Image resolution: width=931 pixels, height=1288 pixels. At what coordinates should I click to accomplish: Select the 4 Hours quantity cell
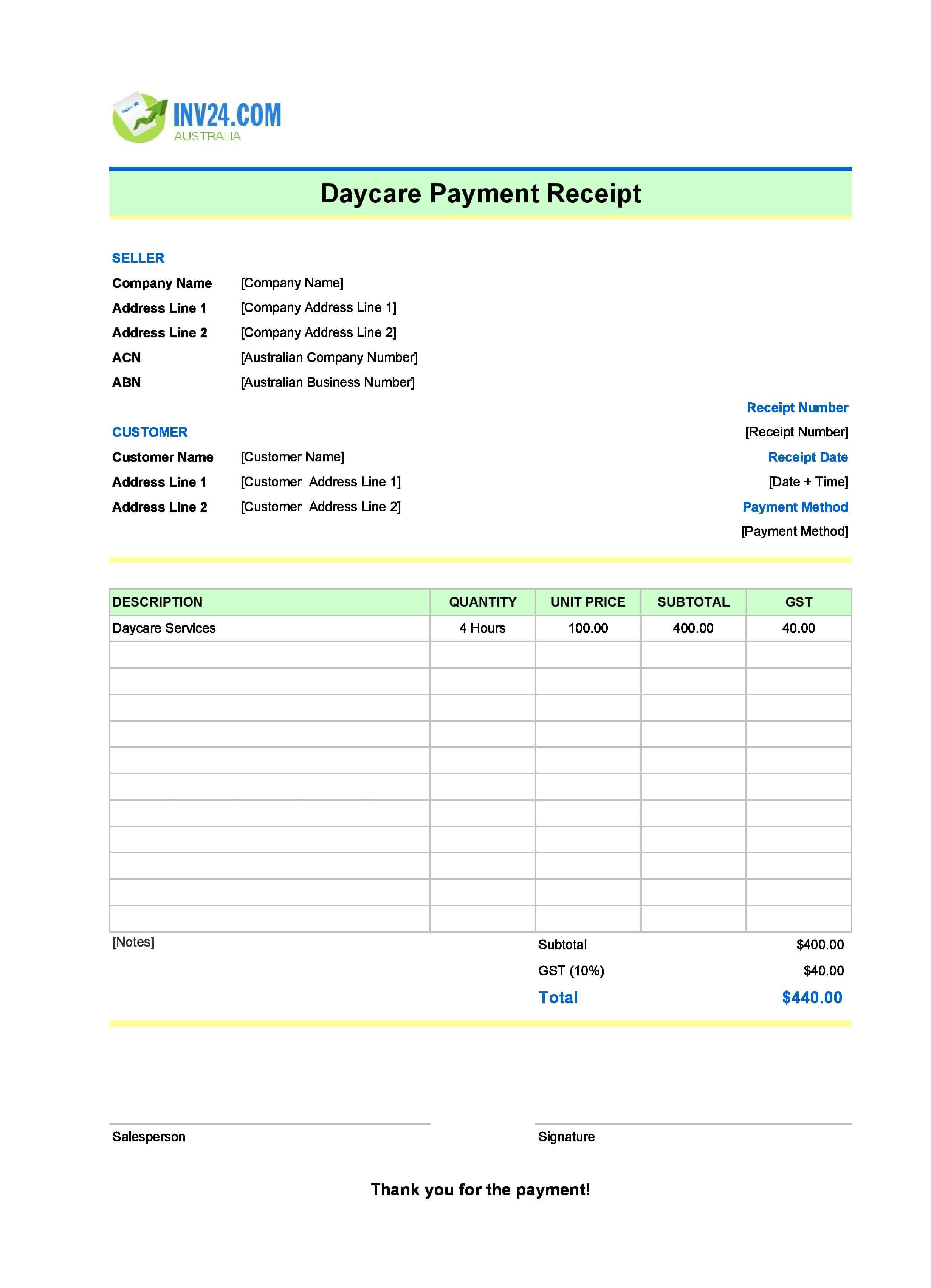483,628
